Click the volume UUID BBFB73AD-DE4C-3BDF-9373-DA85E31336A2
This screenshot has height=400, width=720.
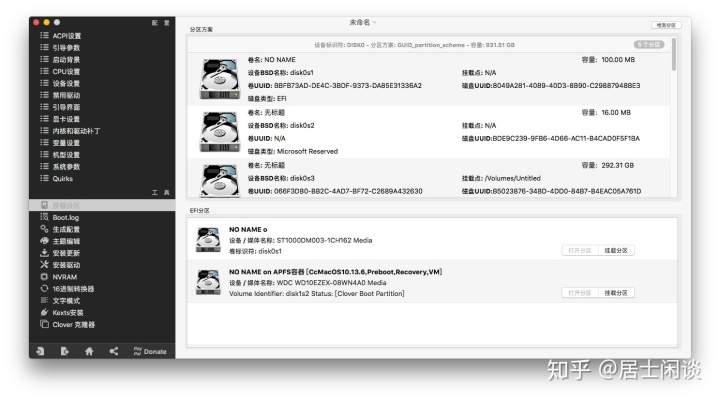[x=348, y=85]
